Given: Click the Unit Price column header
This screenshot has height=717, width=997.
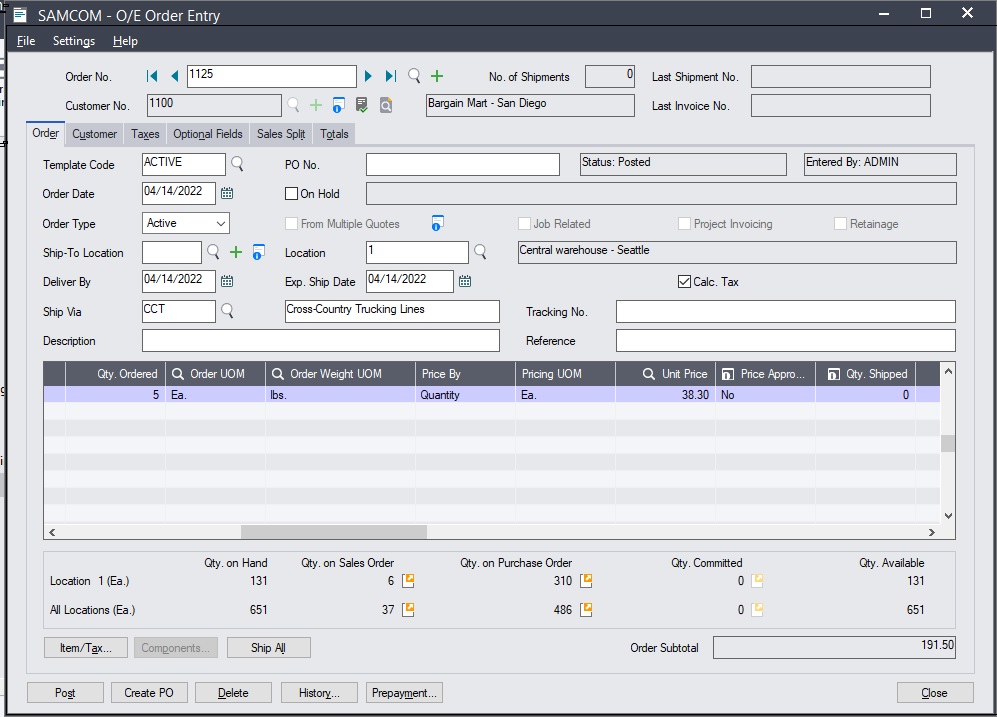Looking at the screenshot, I should pos(666,374).
